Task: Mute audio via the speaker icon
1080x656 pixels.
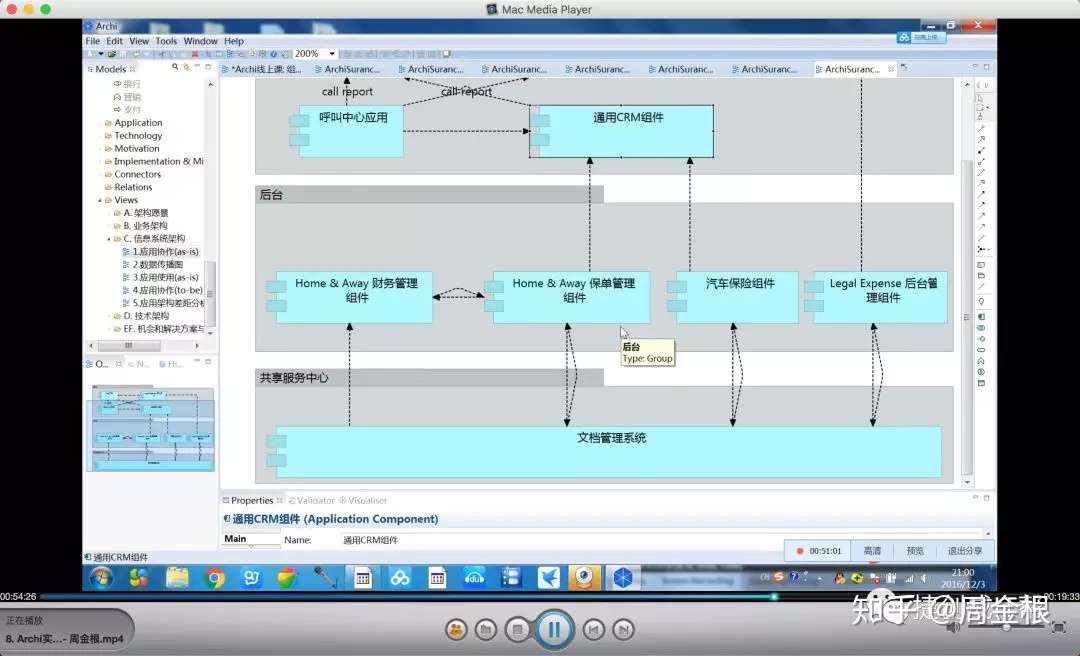Action: pos(953,627)
